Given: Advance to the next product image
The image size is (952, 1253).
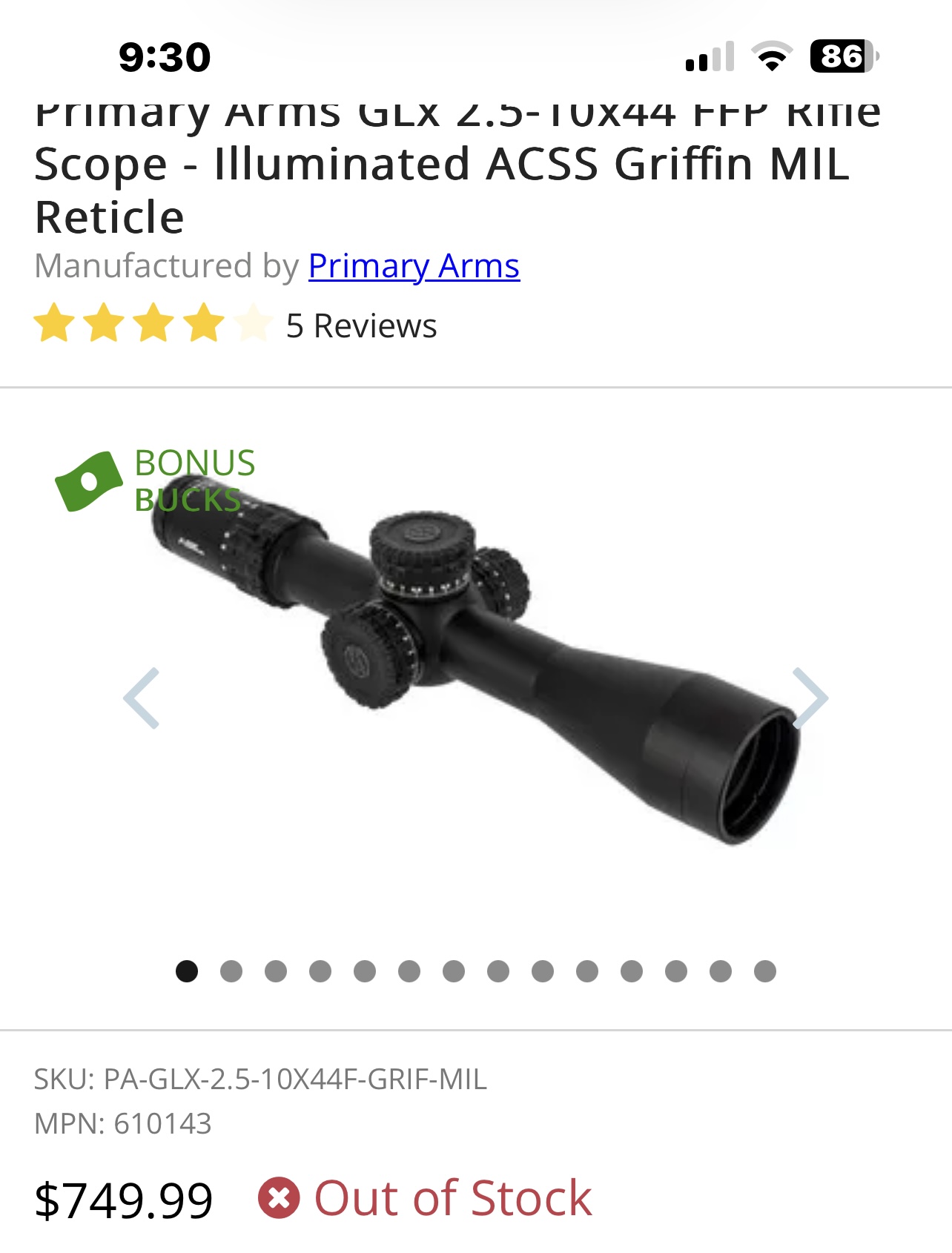Looking at the screenshot, I should click(810, 698).
